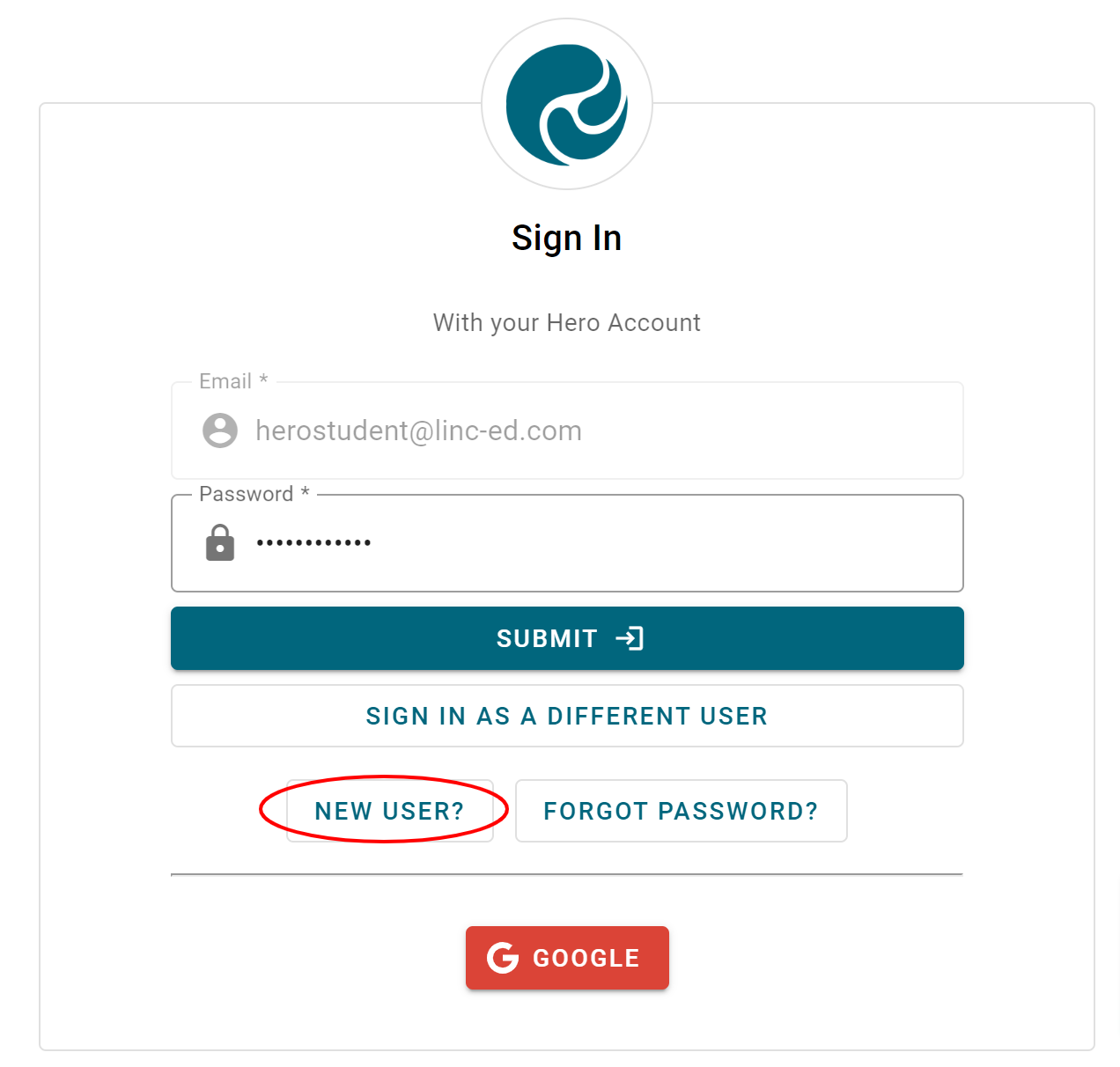The width and height of the screenshot is (1120, 1067).
Task: Click the masked password dots
Action: [x=313, y=542]
